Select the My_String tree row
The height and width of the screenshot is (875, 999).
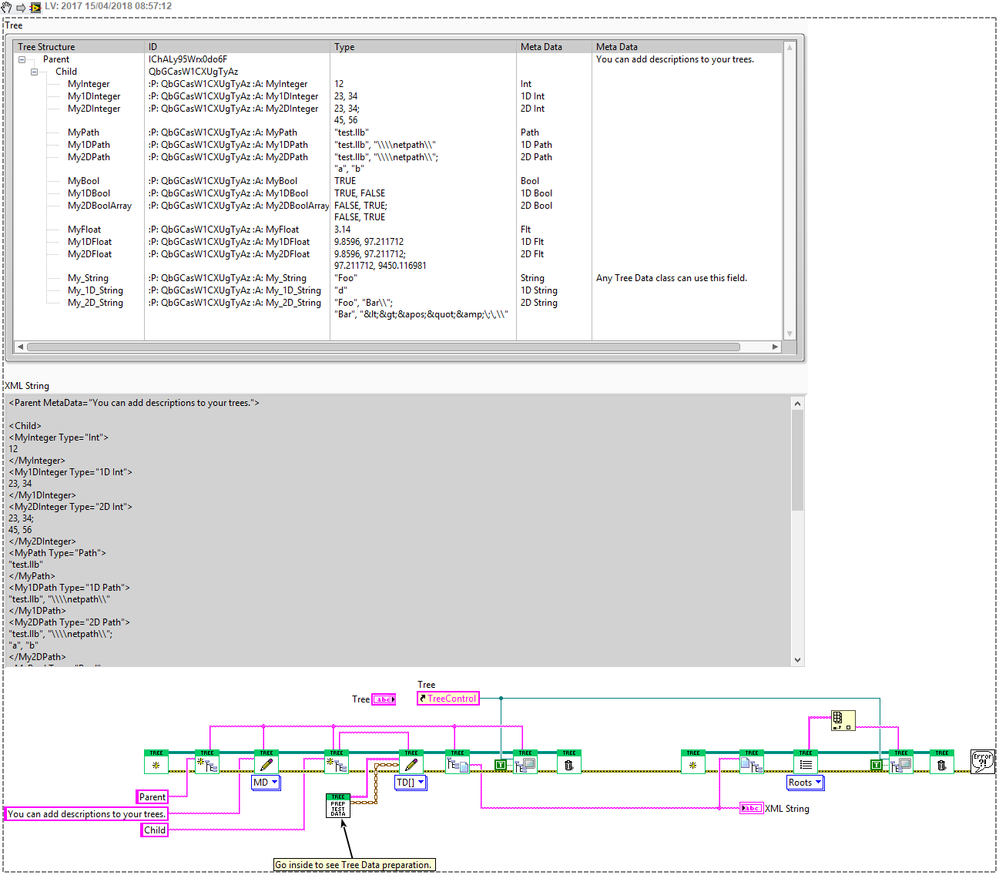[x=398, y=278]
